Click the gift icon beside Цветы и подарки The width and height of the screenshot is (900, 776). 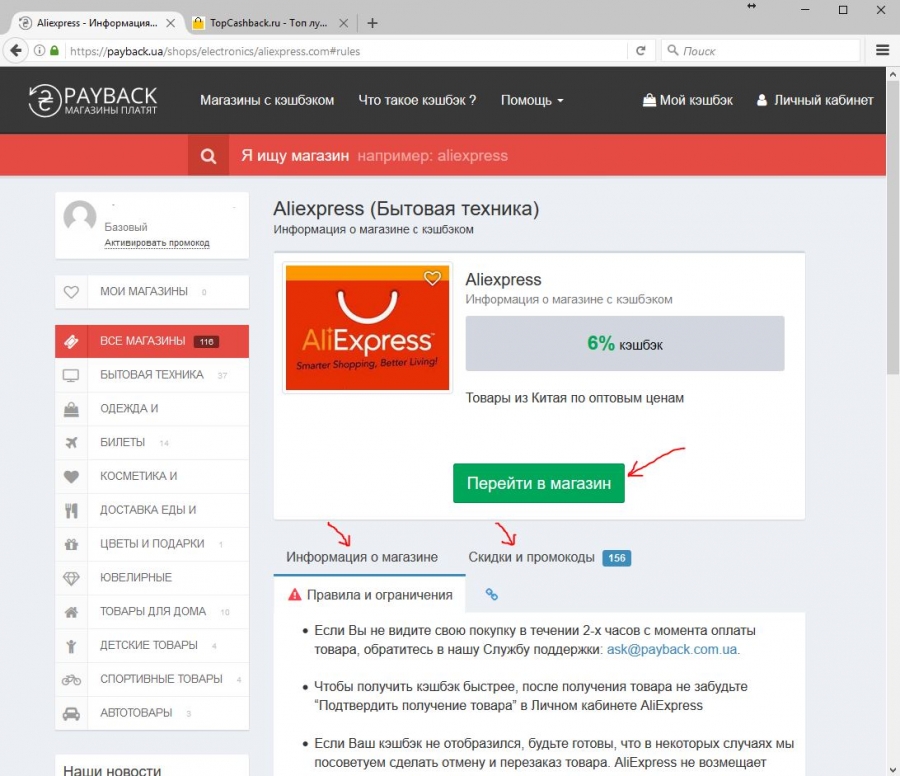click(x=71, y=544)
